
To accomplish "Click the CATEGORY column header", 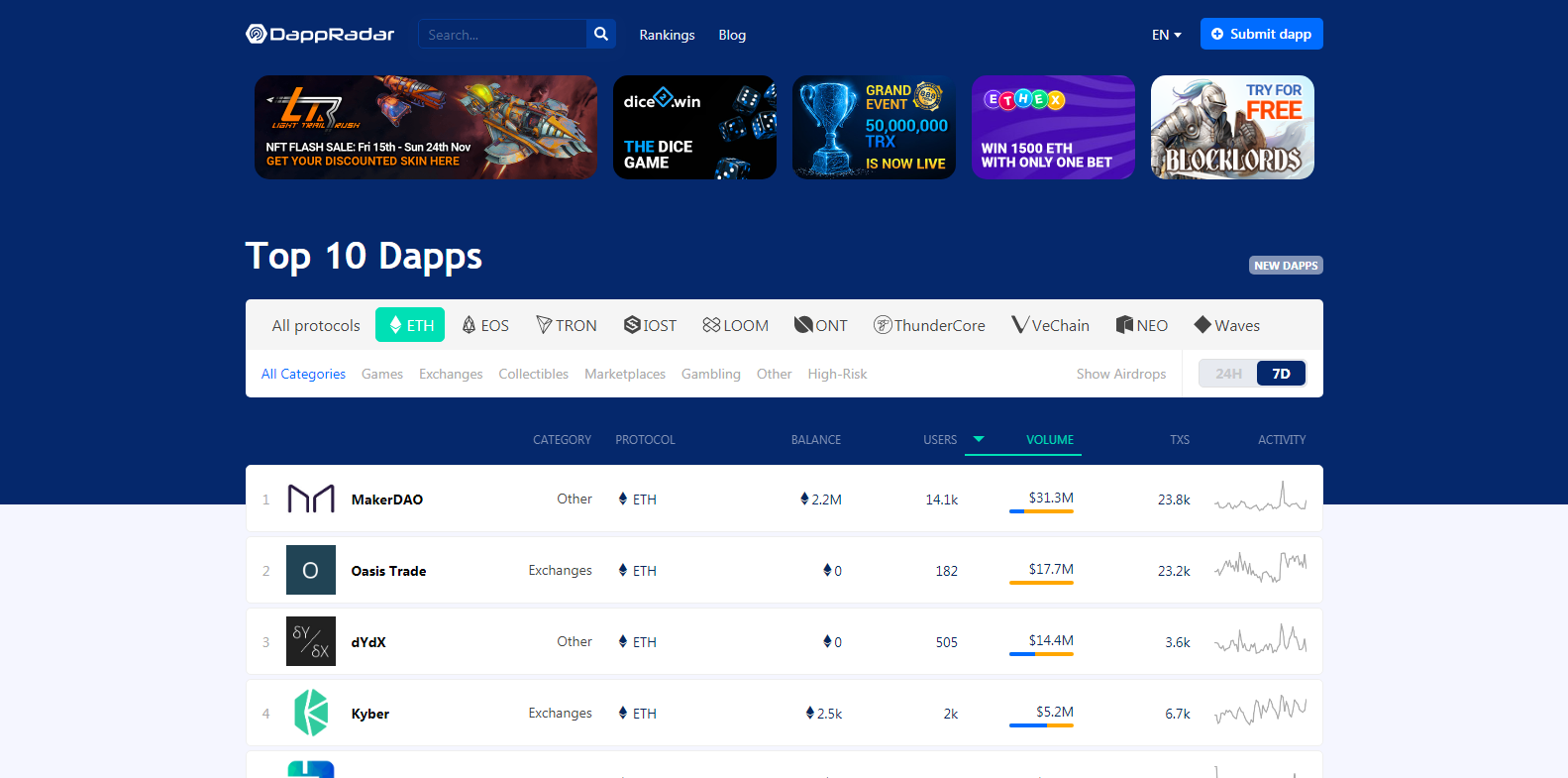I will click(562, 440).
